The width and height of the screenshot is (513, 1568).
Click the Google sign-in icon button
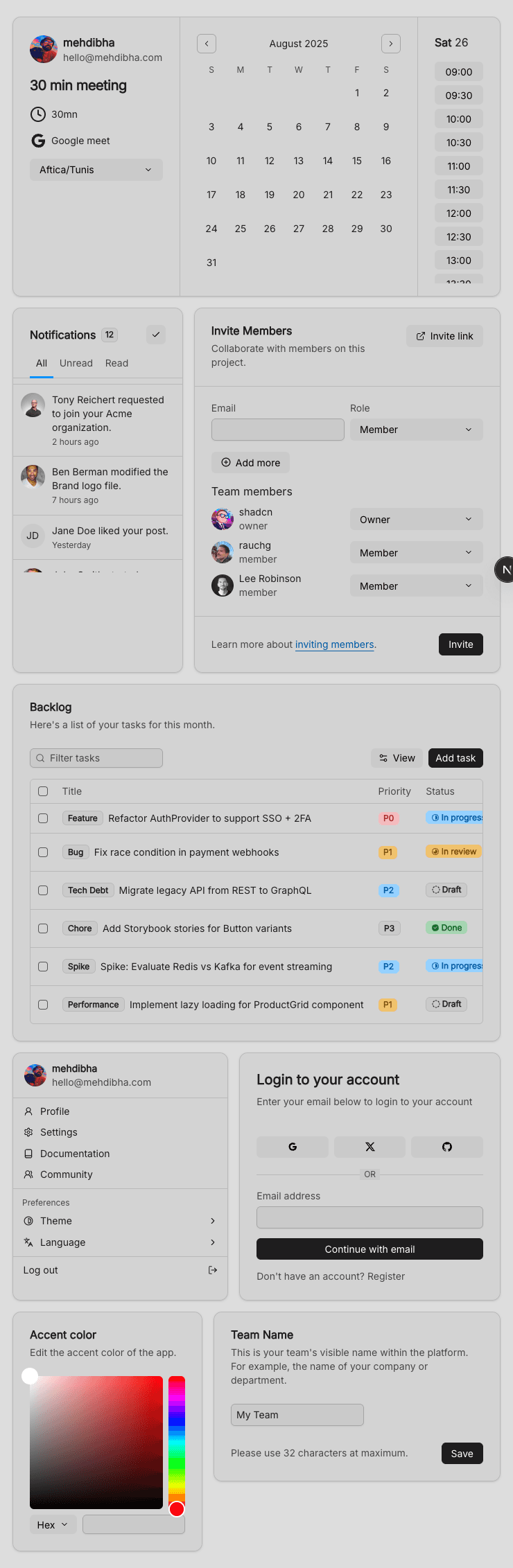(x=293, y=1147)
